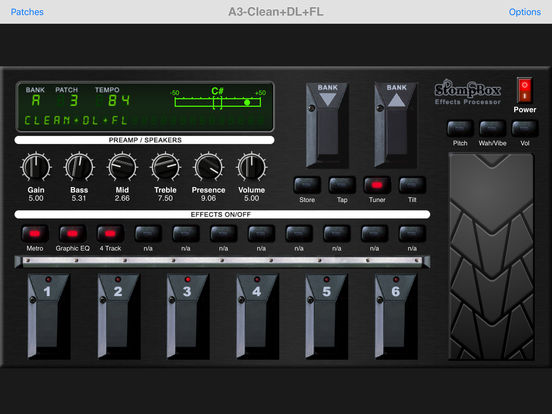The image size is (552, 414).
Task: Click the Store button
Action: pyautogui.click(x=307, y=185)
